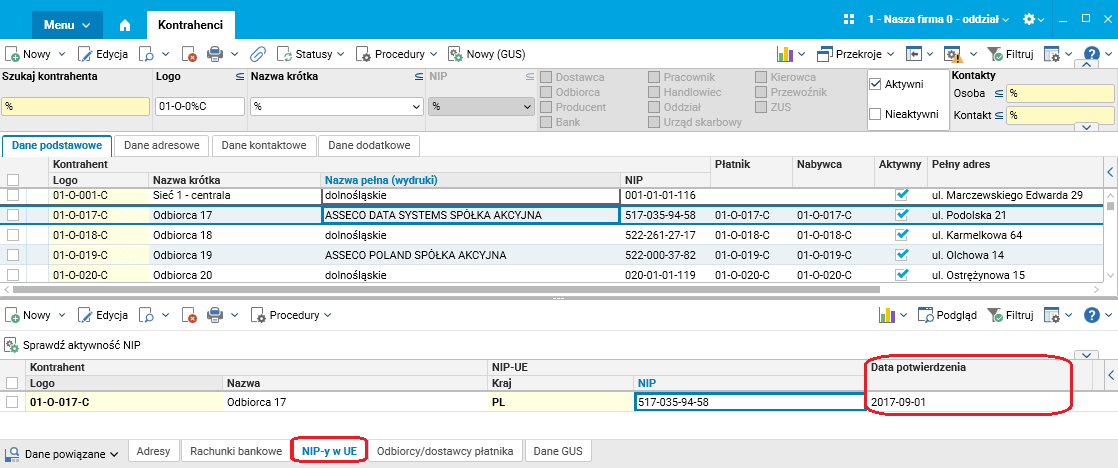Screen dimensions: 1118x468
Task: Click bottom toolbar Filtruj button
Action: coord(1011,315)
